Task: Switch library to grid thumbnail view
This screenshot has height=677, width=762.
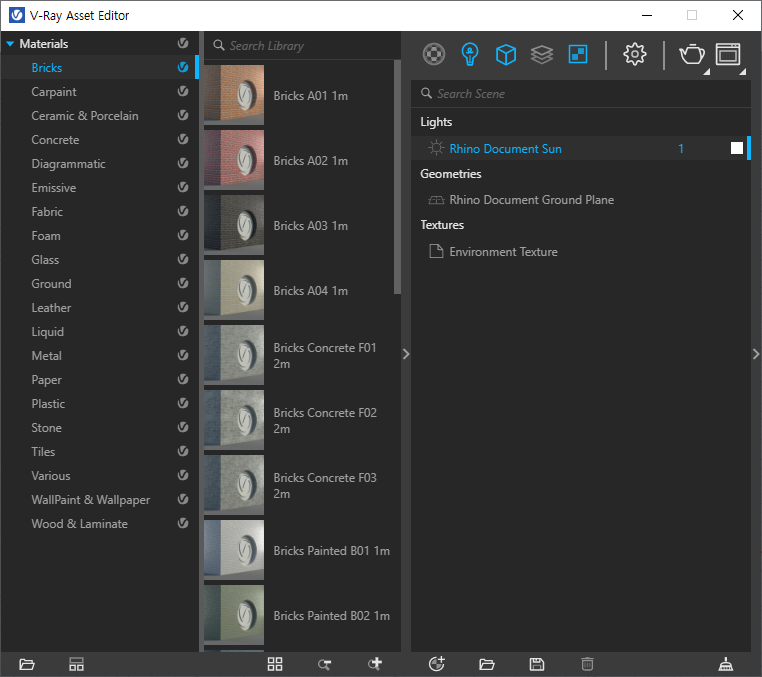Action: 275,664
